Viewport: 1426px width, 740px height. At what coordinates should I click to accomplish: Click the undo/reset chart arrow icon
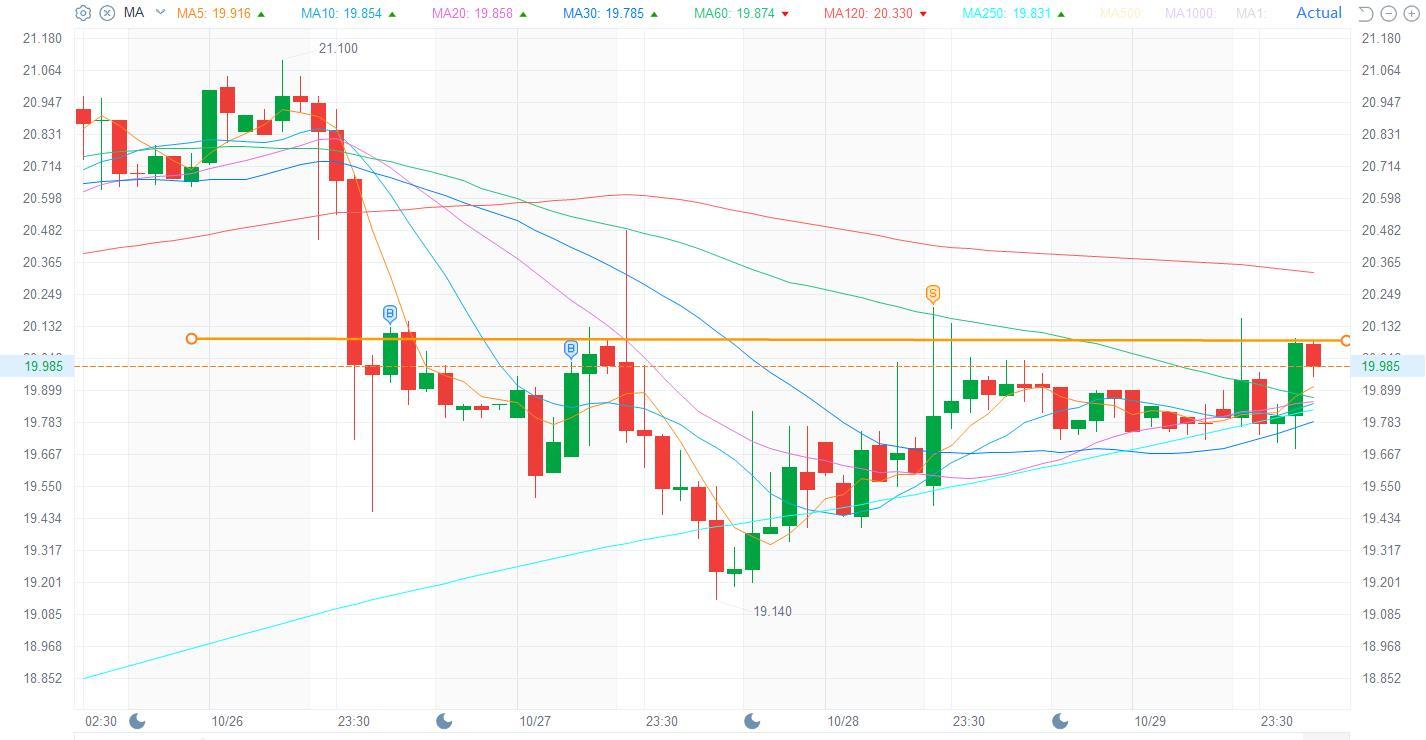tap(1366, 14)
